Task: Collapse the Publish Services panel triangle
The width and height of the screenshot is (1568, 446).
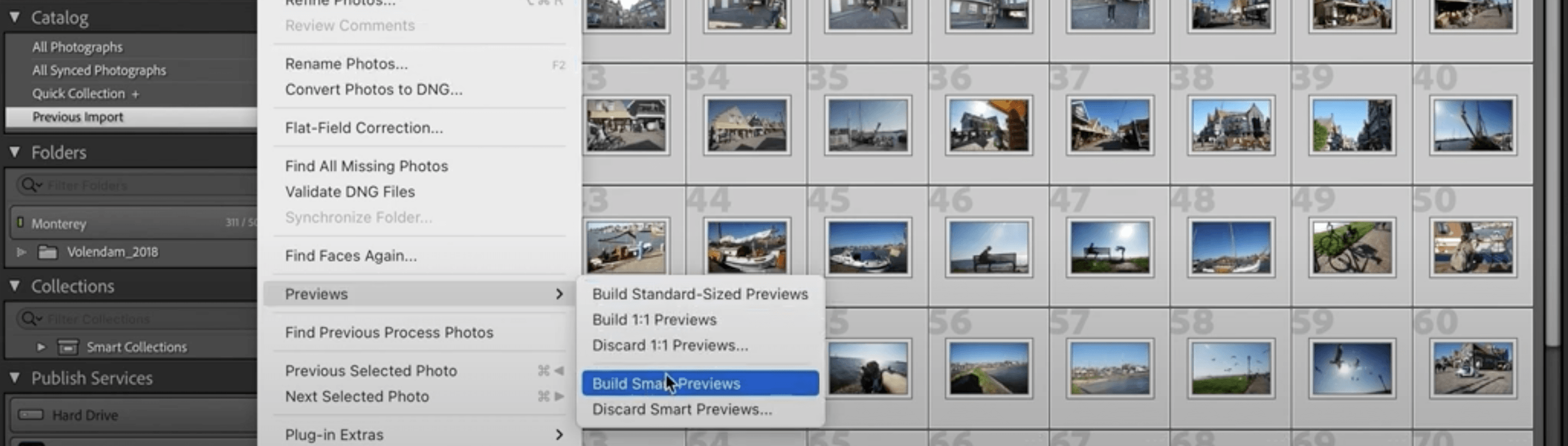Action: pos(15,377)
